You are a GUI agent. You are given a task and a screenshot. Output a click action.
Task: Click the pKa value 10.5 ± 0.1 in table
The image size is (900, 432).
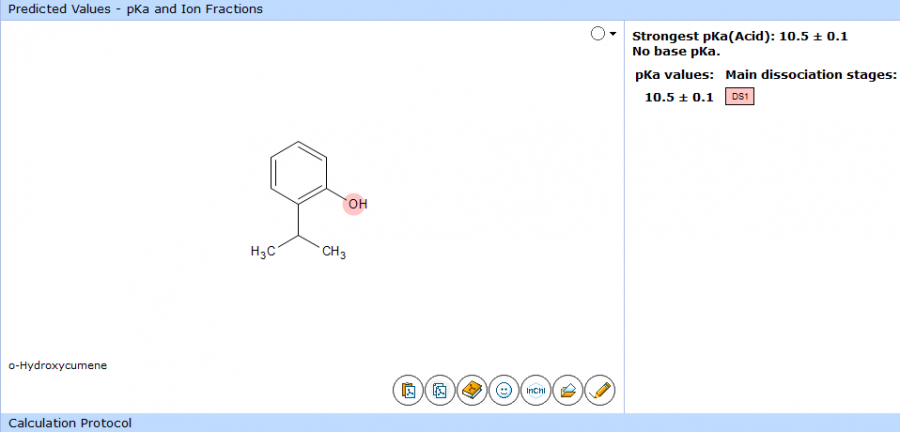click(678, 97)
